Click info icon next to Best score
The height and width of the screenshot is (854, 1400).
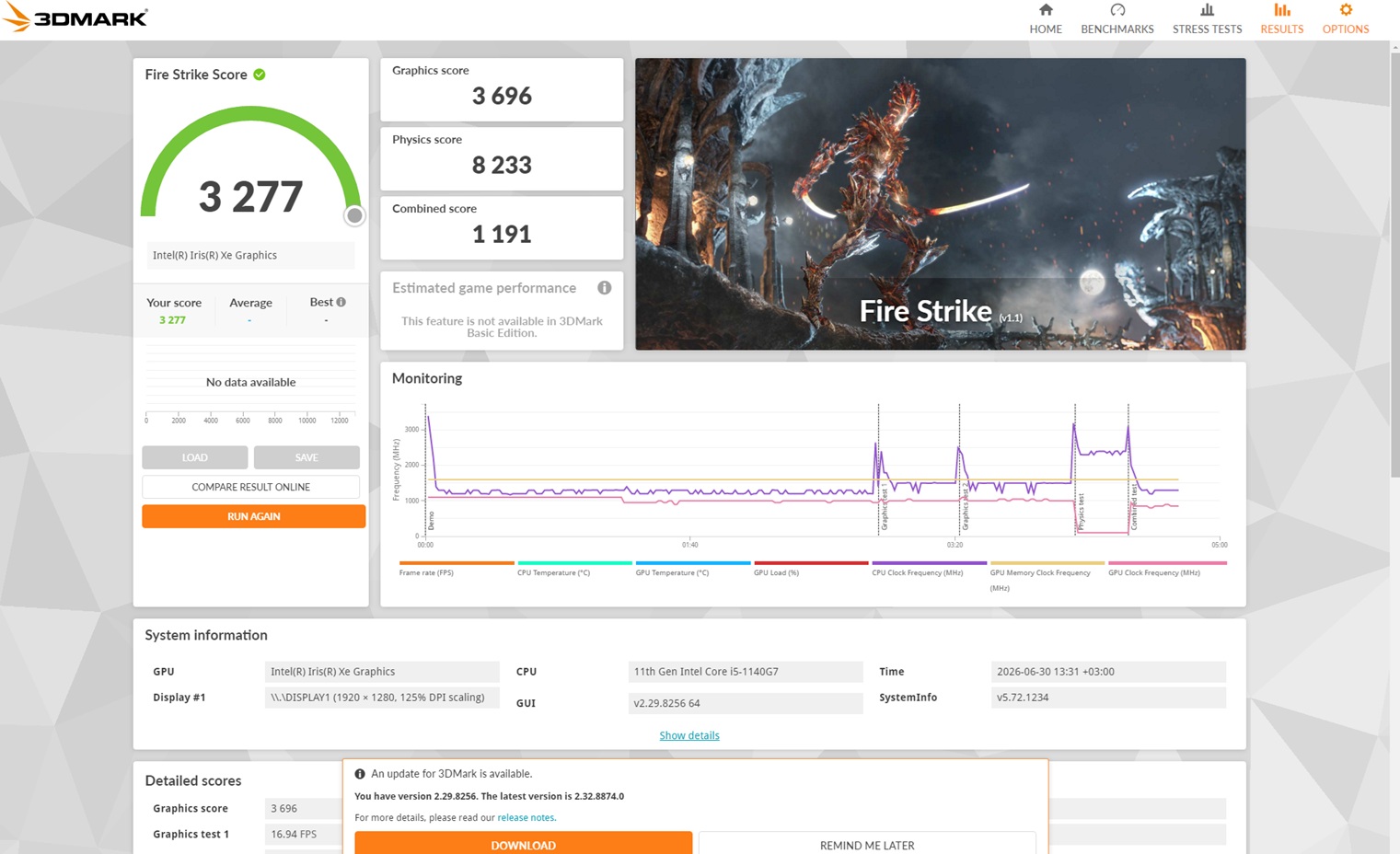tap(341, 302)
